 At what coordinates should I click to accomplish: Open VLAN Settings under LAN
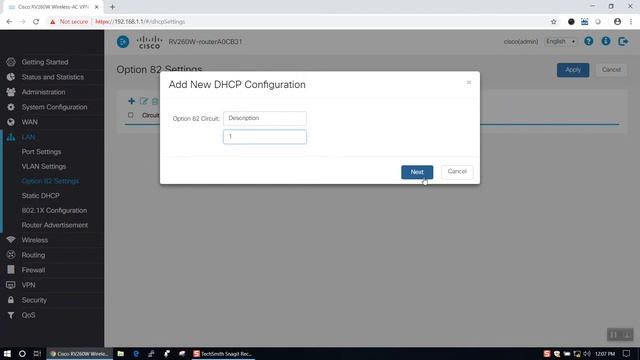(44, 167)
